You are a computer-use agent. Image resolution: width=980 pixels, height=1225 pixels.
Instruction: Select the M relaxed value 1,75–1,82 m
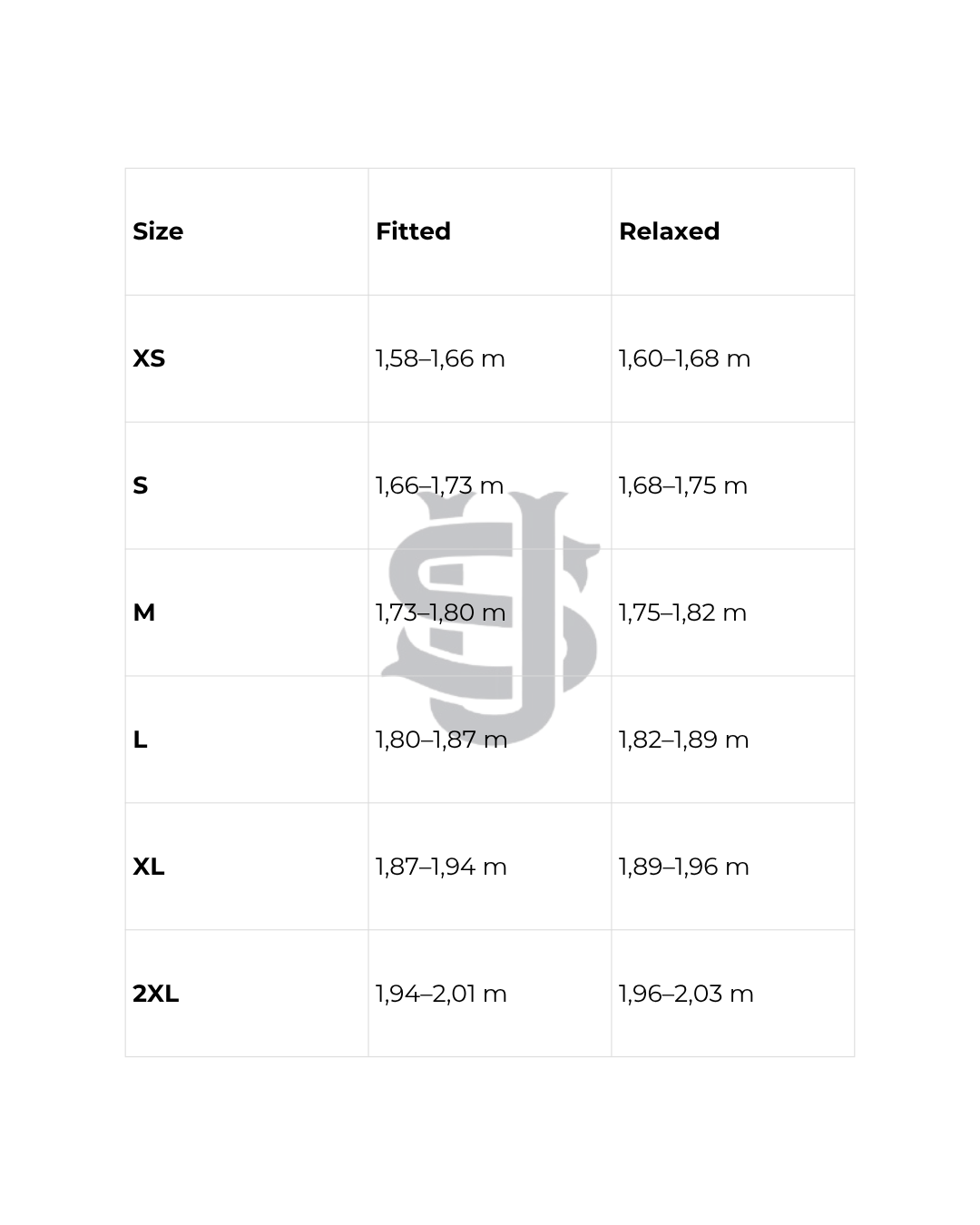point(682,612)
